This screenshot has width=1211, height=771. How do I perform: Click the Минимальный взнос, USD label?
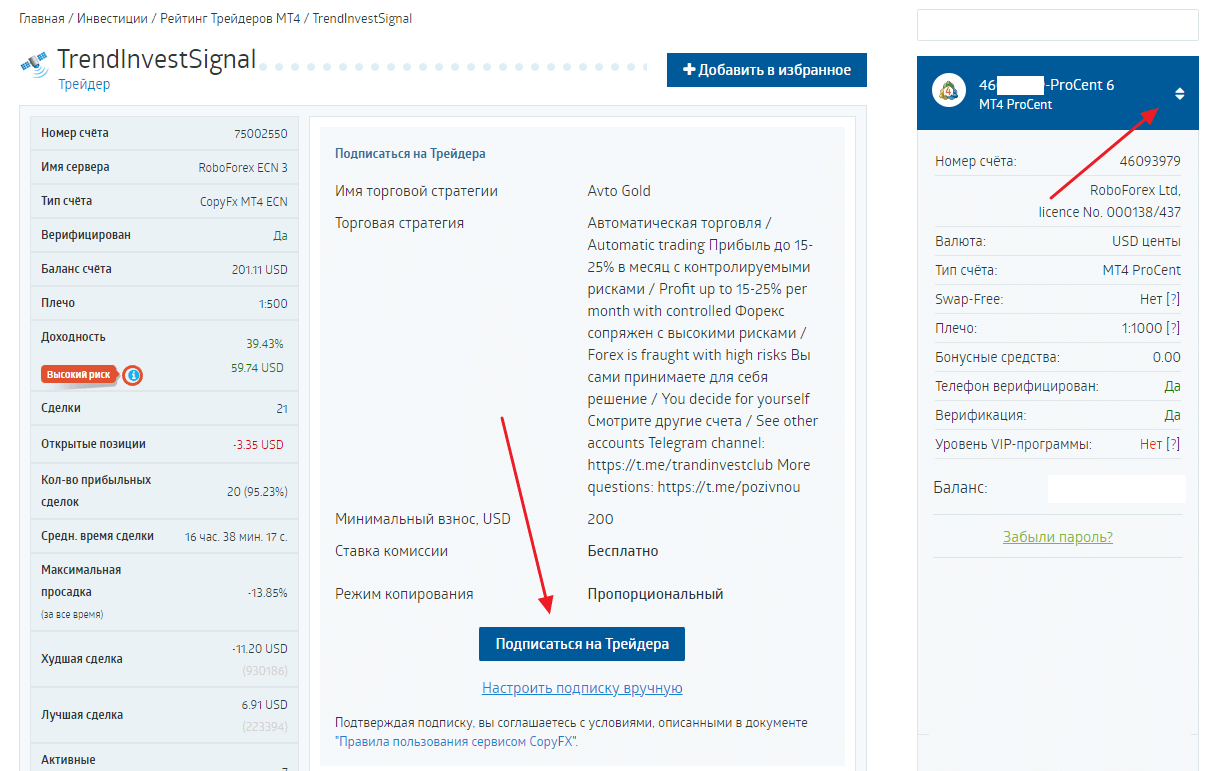[x=423, y=519]
